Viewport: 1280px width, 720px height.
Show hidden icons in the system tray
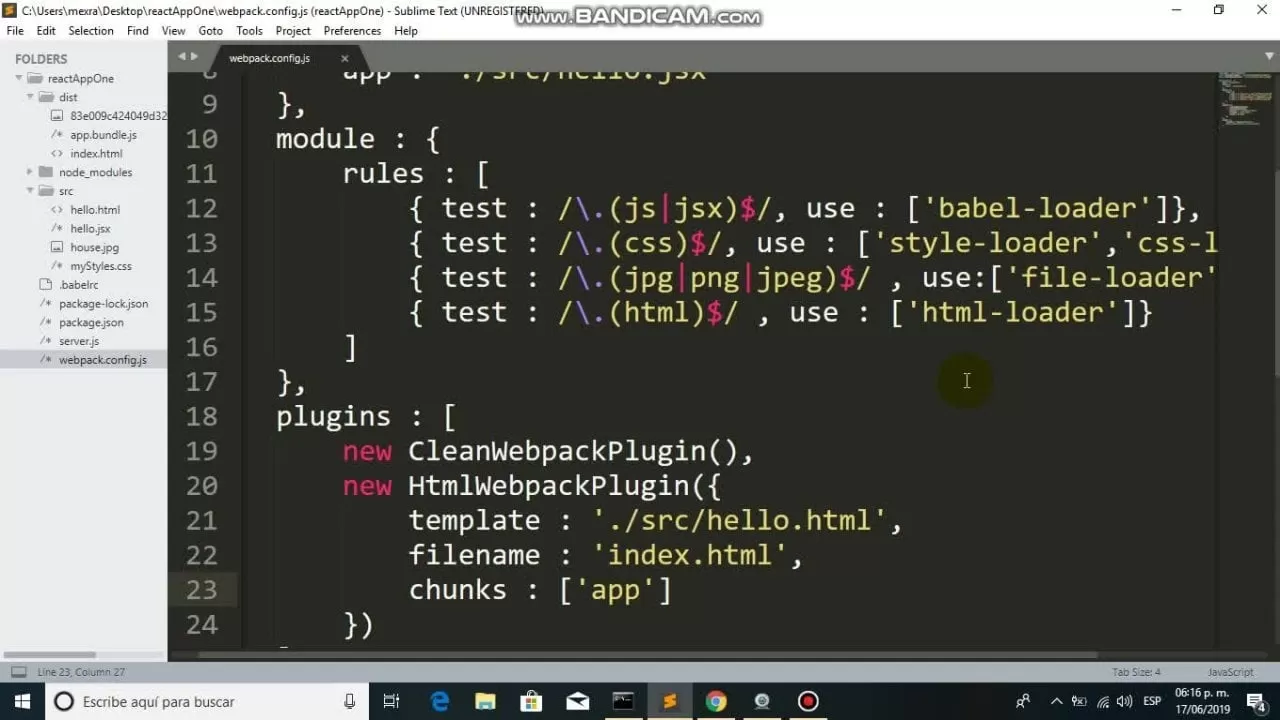(x=1056, y=701)
